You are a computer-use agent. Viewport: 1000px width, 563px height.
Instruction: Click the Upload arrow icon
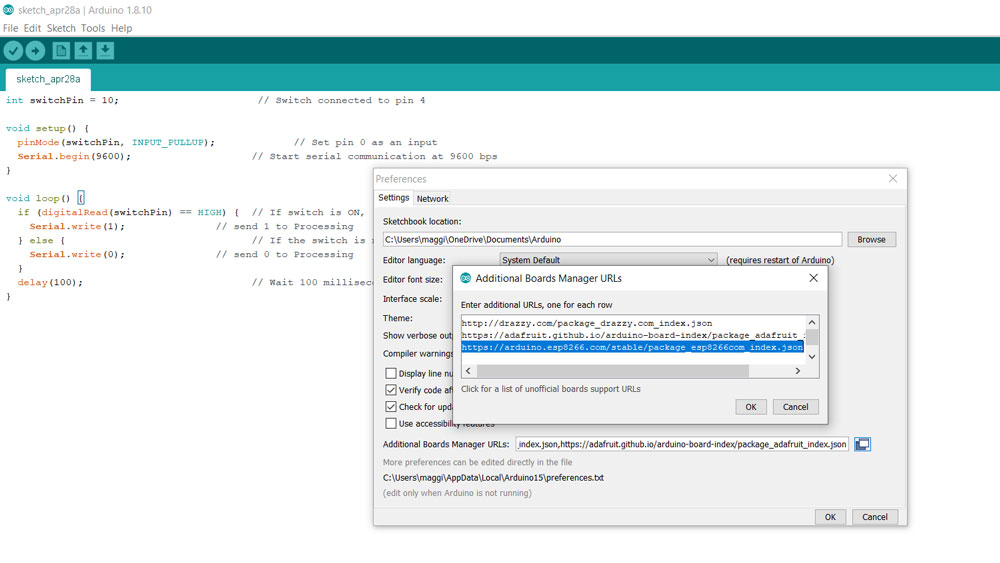35,50
